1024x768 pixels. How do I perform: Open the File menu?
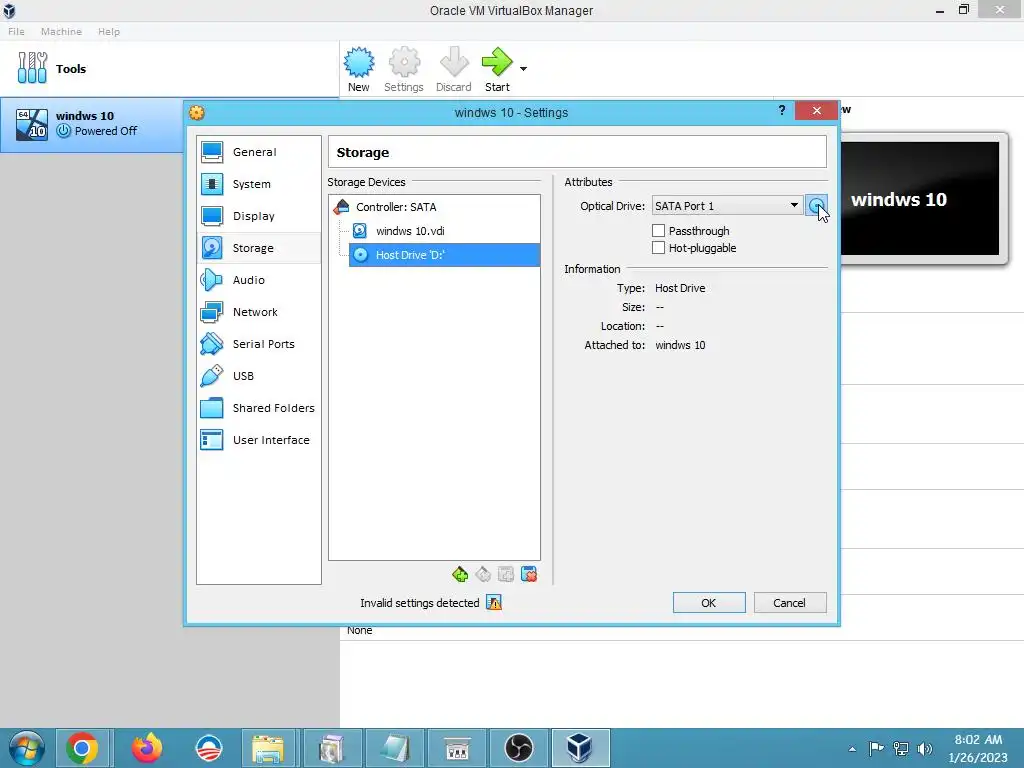click(16, 31)
